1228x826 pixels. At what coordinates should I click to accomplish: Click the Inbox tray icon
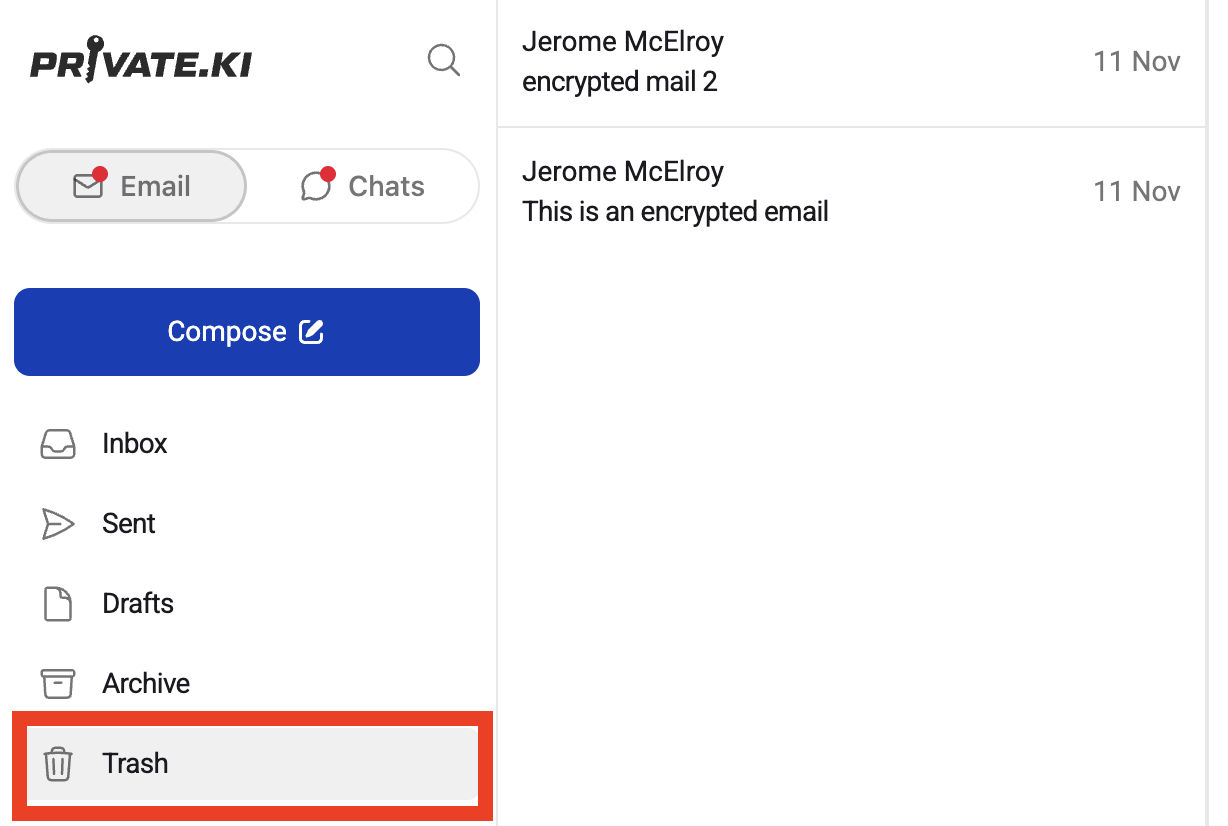[58, 444]
